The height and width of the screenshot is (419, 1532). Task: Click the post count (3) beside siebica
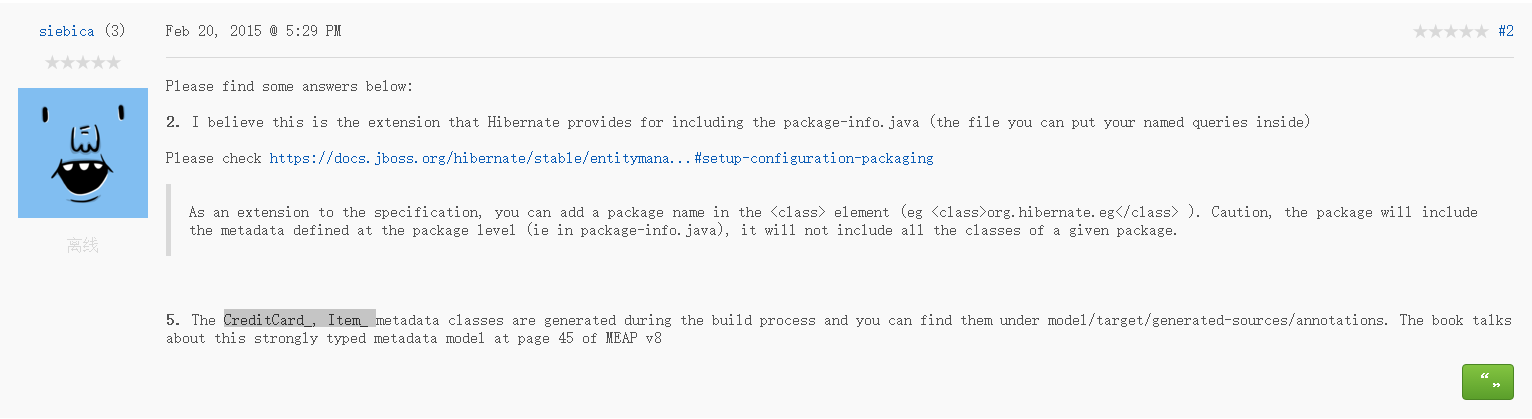coord(115,31)
